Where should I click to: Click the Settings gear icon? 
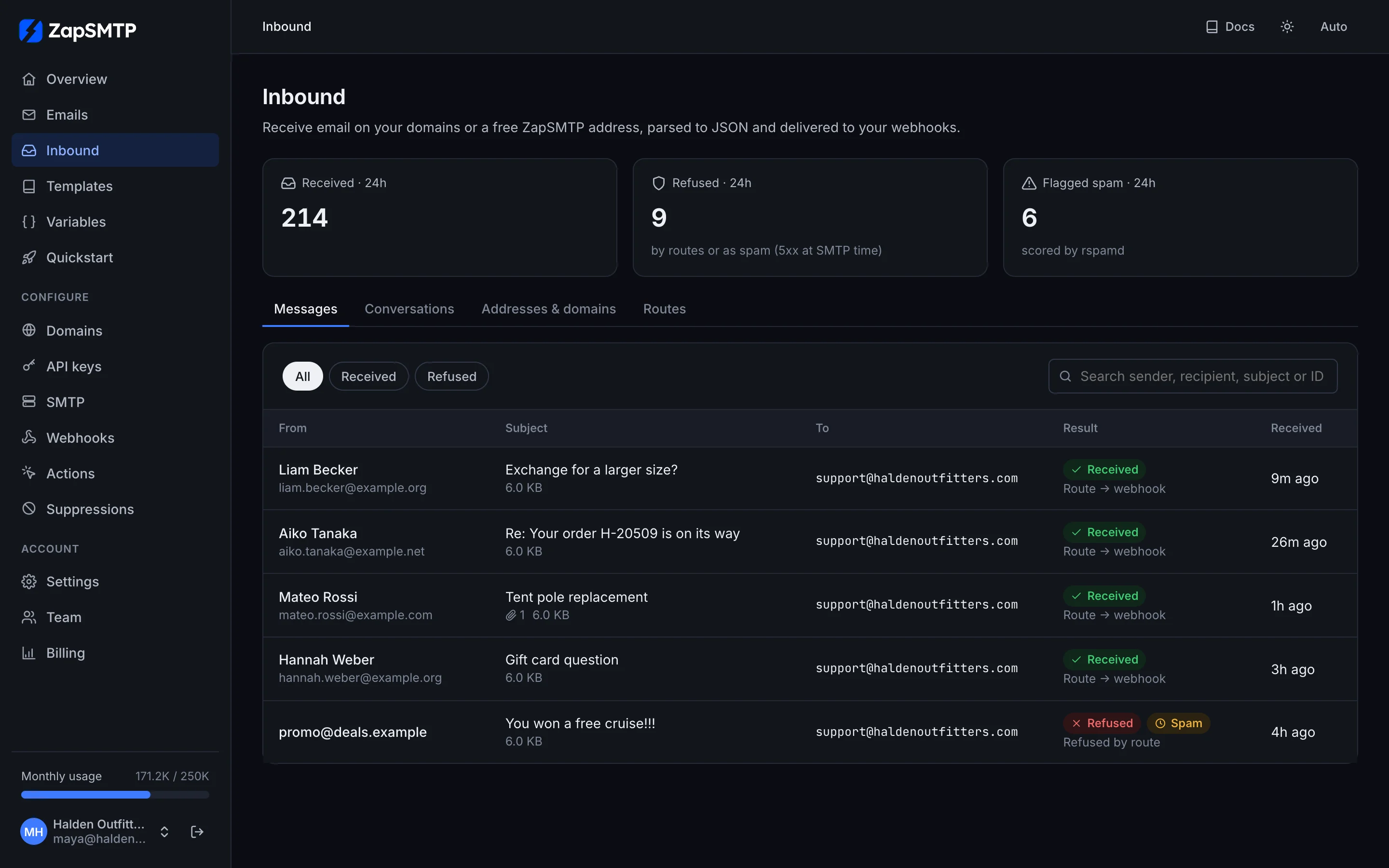[29, 582]
